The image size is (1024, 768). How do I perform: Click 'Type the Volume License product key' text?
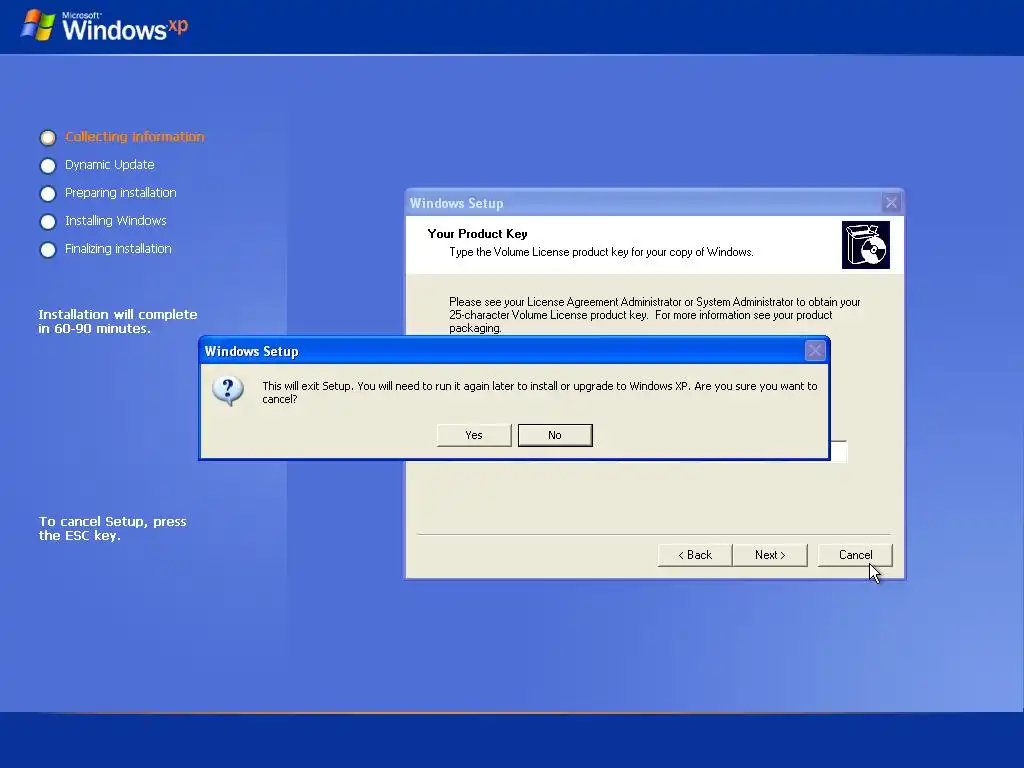[601, 252]
